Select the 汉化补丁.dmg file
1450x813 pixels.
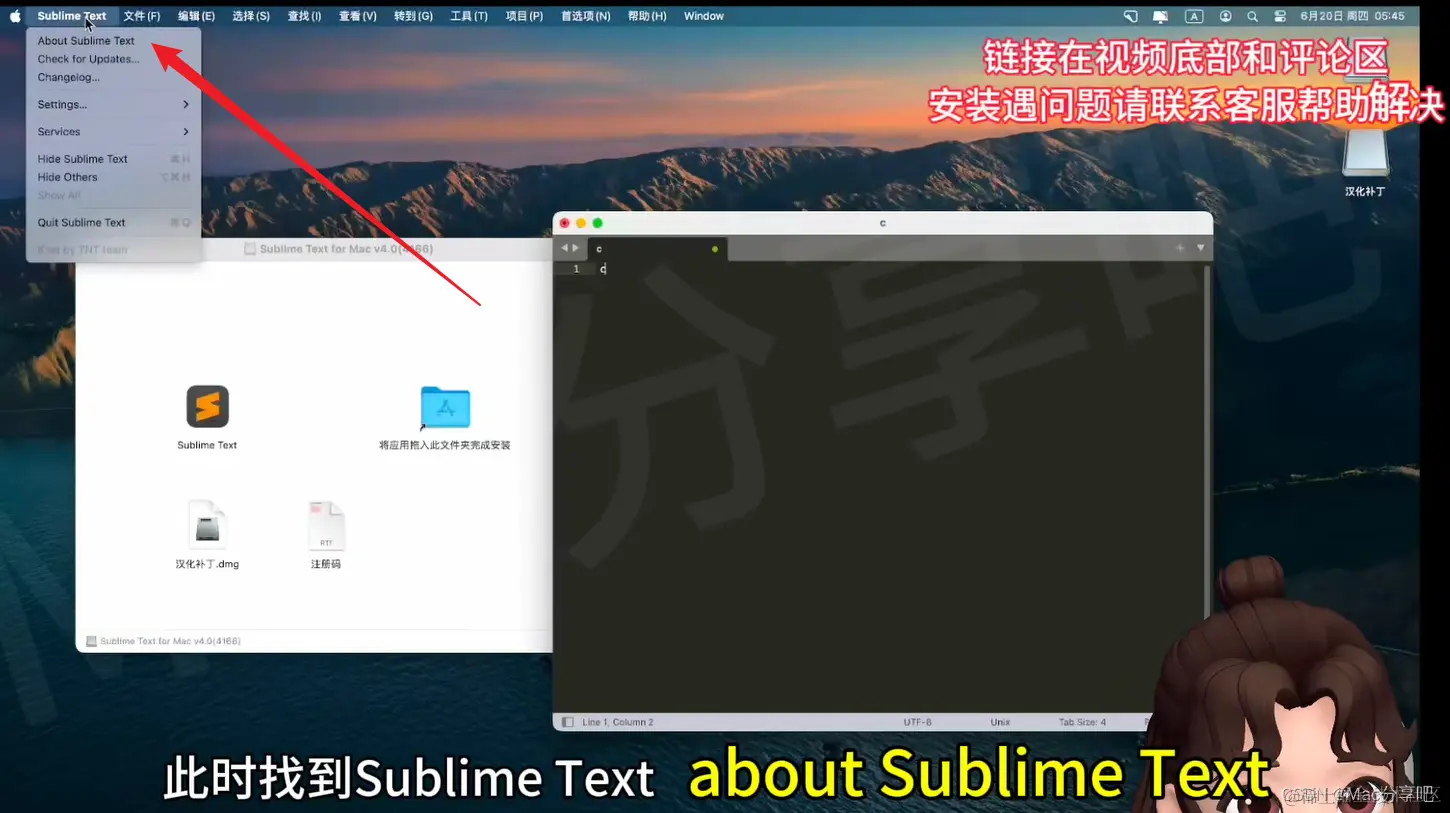pyautogui.click(x=207, y=524)
